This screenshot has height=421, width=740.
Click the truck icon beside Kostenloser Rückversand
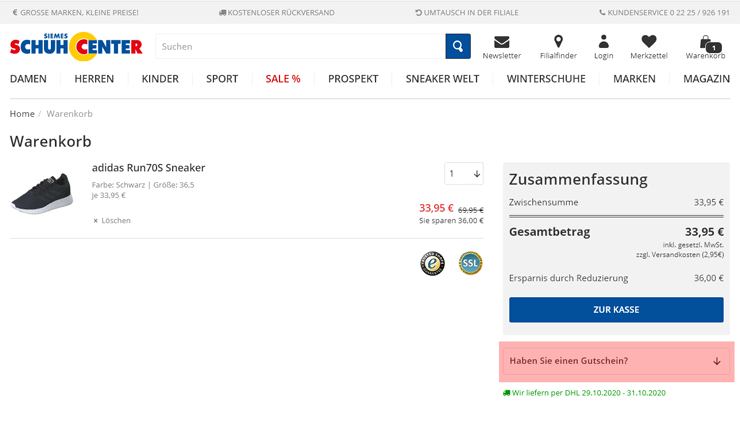222,13
